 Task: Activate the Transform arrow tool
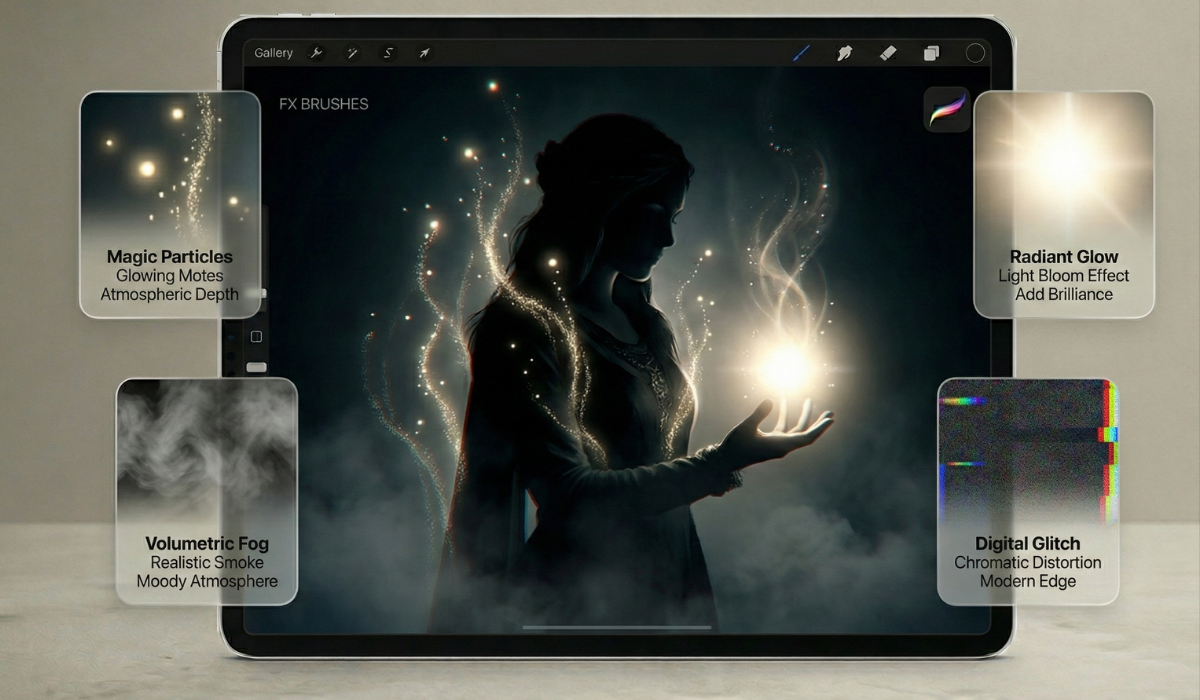(x=424, y=53)
